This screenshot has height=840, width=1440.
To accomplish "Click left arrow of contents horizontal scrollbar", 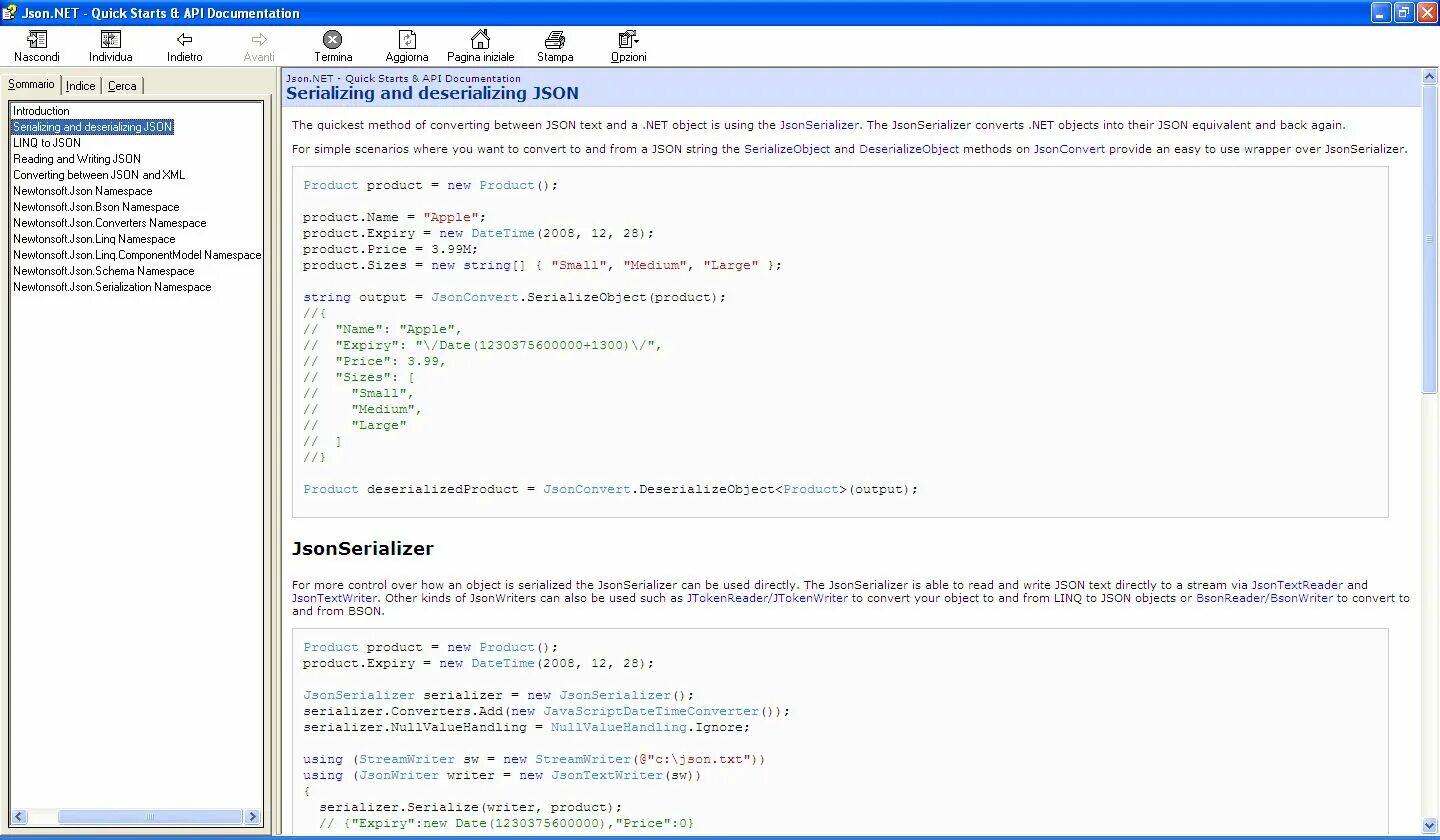I will pyautogui.click(x=19, y=817).
